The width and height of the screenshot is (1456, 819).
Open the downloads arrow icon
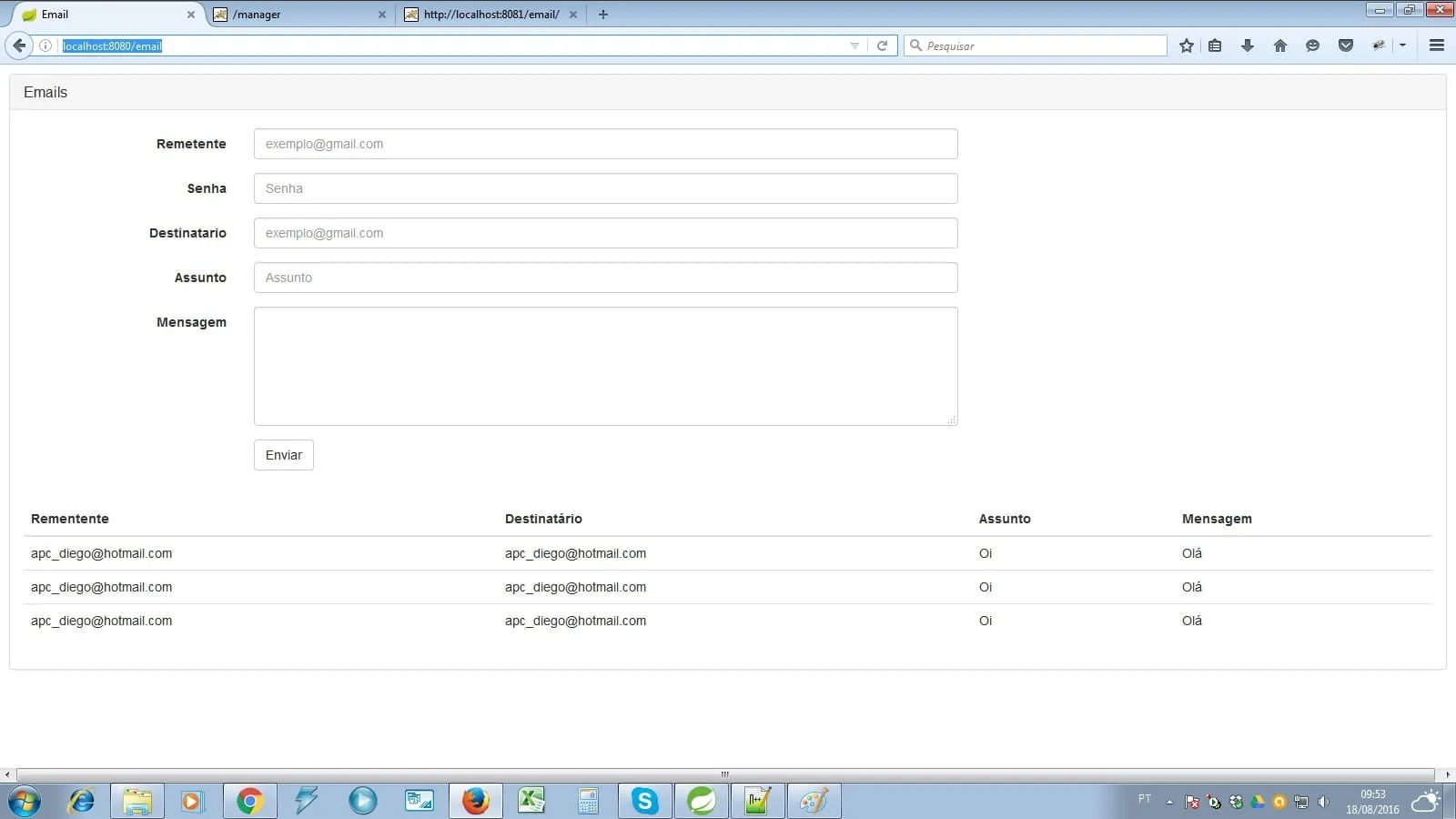coord(1248,45)
